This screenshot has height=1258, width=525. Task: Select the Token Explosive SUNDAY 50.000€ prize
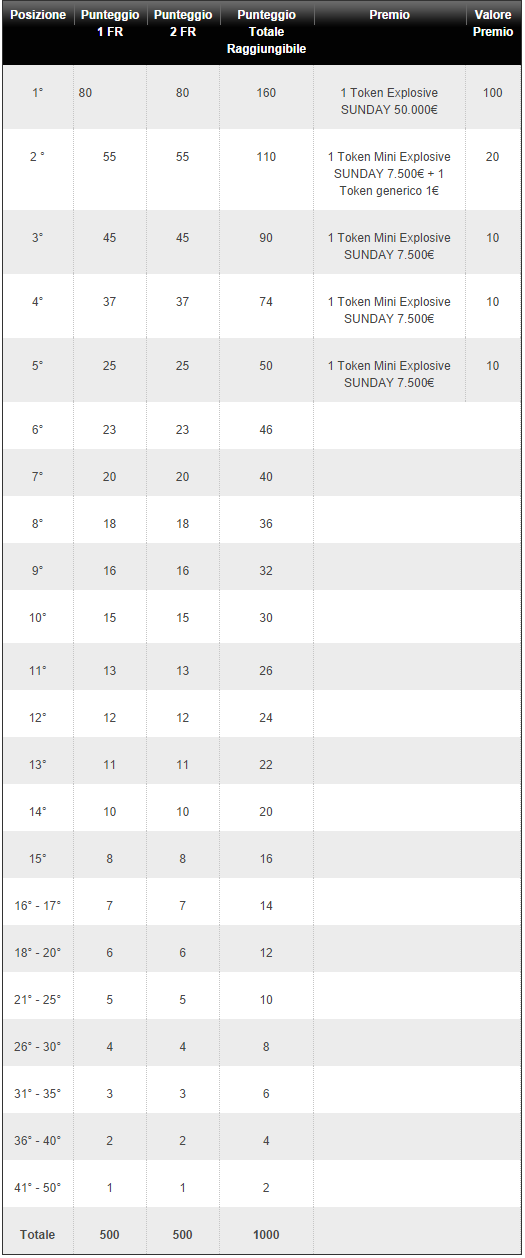click(x=389, y=101)
